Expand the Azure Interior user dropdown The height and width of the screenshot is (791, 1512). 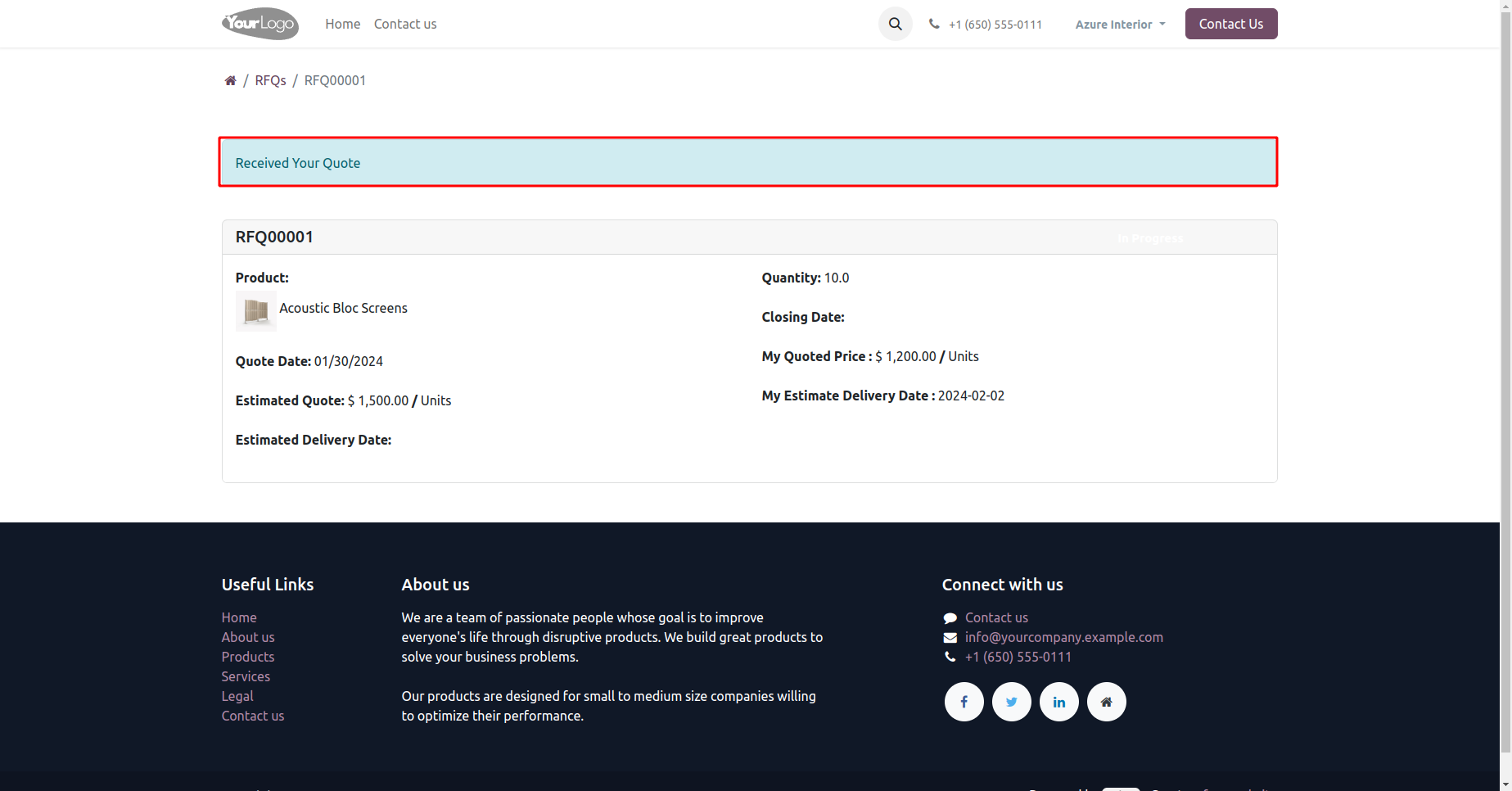tap(1120, 25)
